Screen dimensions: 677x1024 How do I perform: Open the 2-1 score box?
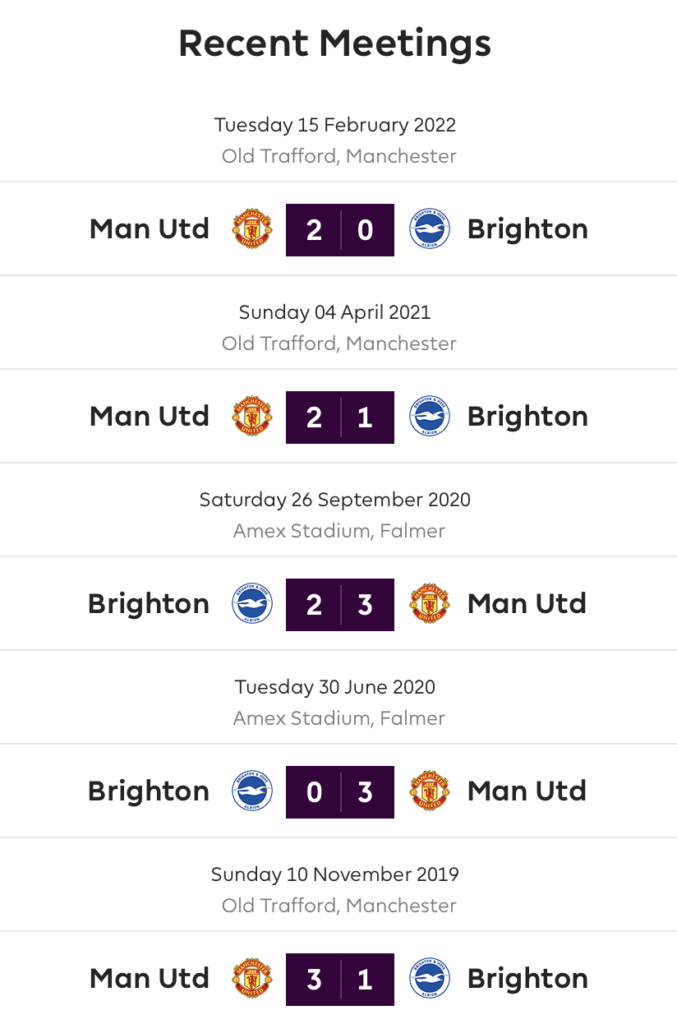click(x=340, y=417)
